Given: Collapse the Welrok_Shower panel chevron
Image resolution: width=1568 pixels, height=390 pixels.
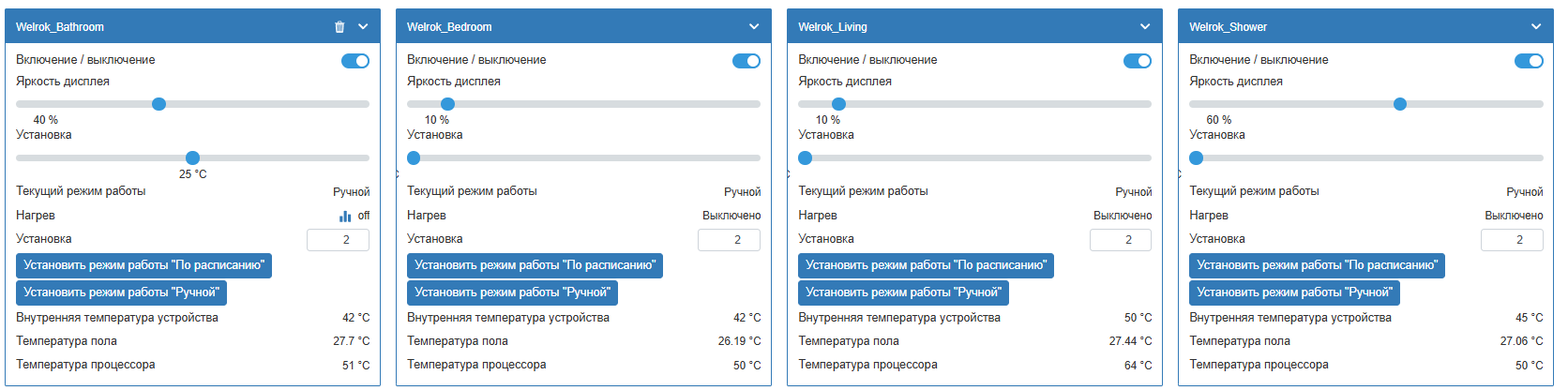Looking at the screenshot, I should (x=1536, y=27).
